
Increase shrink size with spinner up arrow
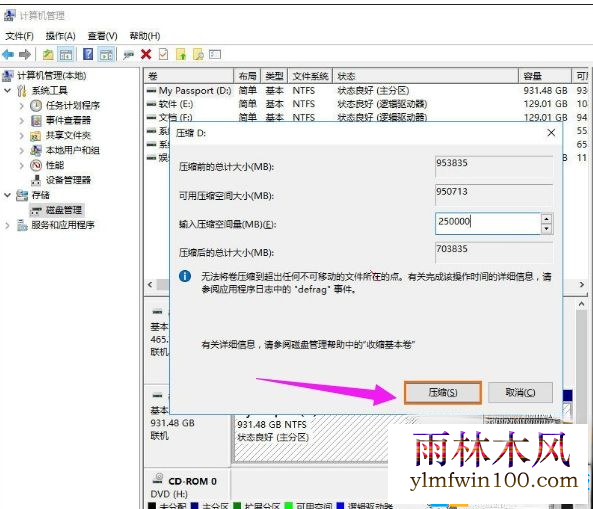[546, 219]
